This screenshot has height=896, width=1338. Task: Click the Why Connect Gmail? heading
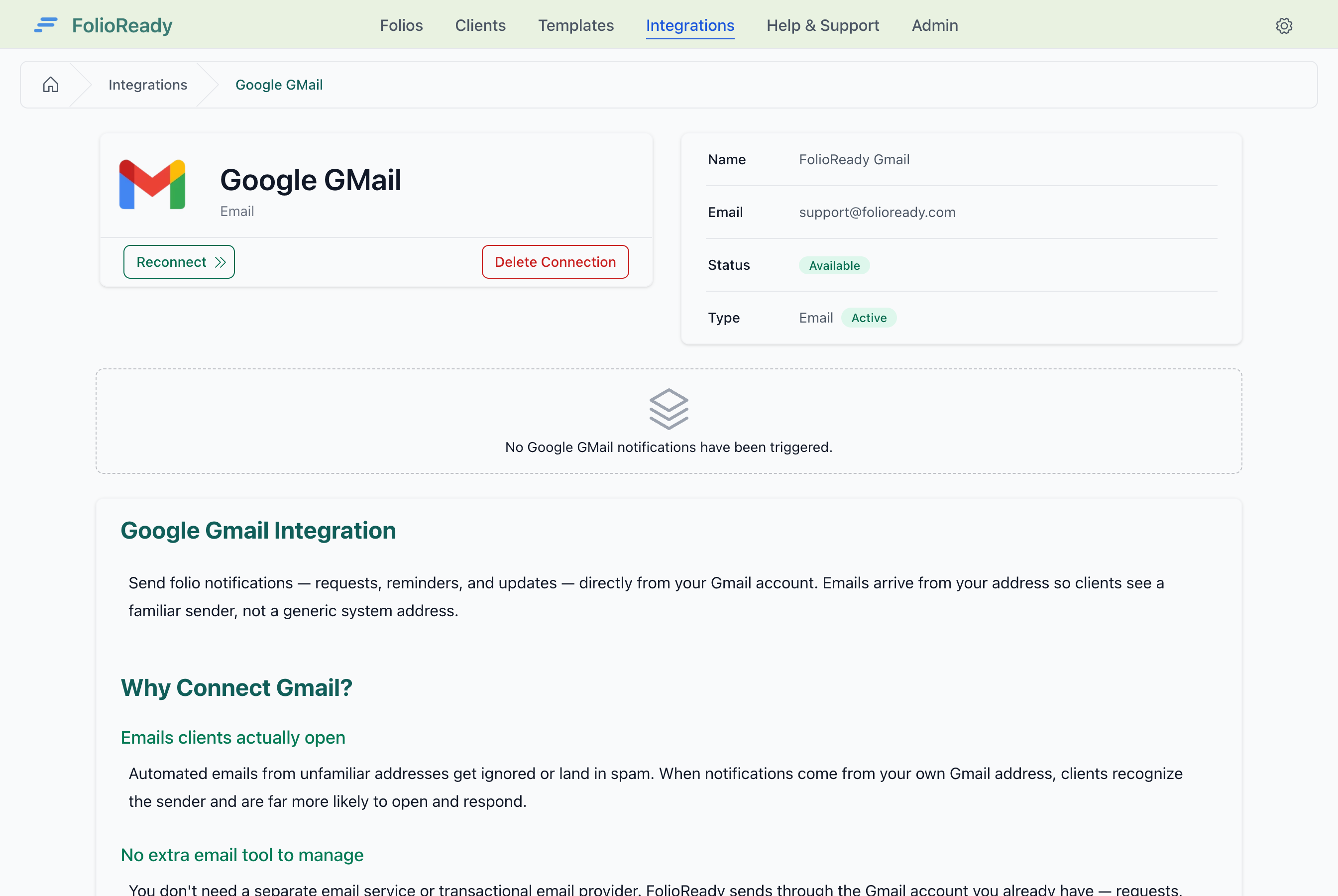coord(236,687)
